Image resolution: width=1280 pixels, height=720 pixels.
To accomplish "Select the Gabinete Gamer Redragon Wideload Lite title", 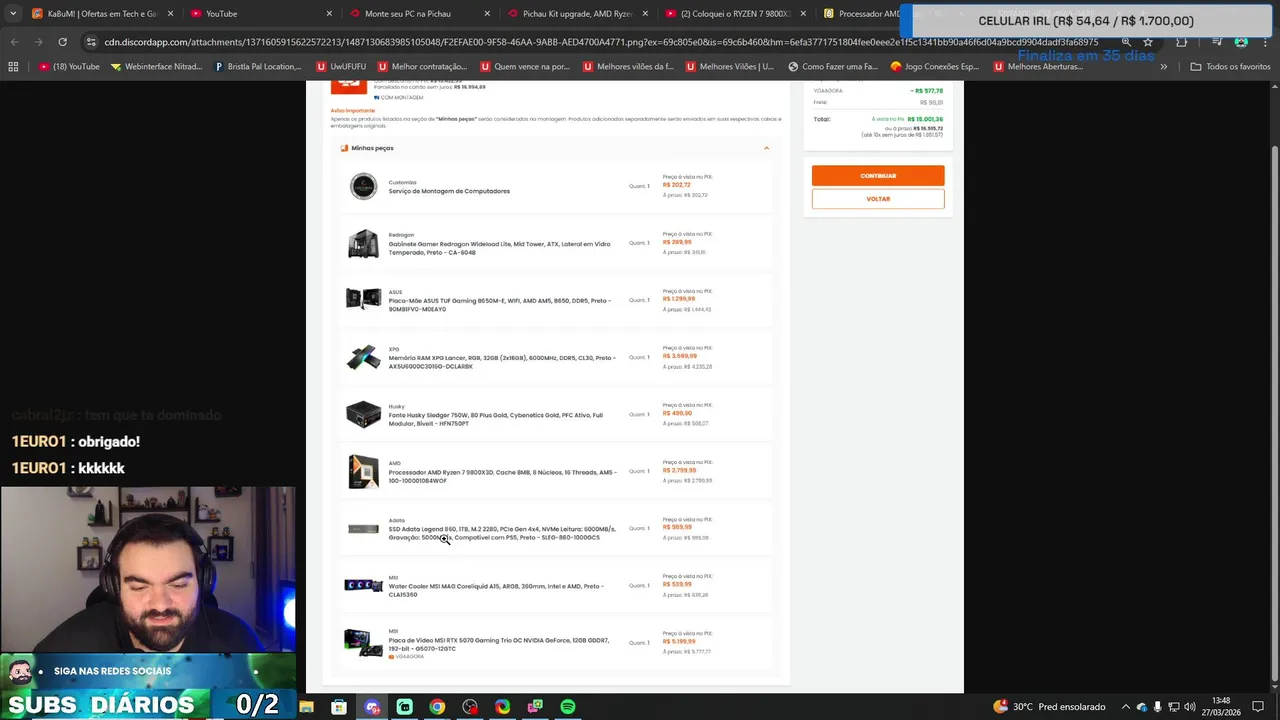I will point(499,248).
